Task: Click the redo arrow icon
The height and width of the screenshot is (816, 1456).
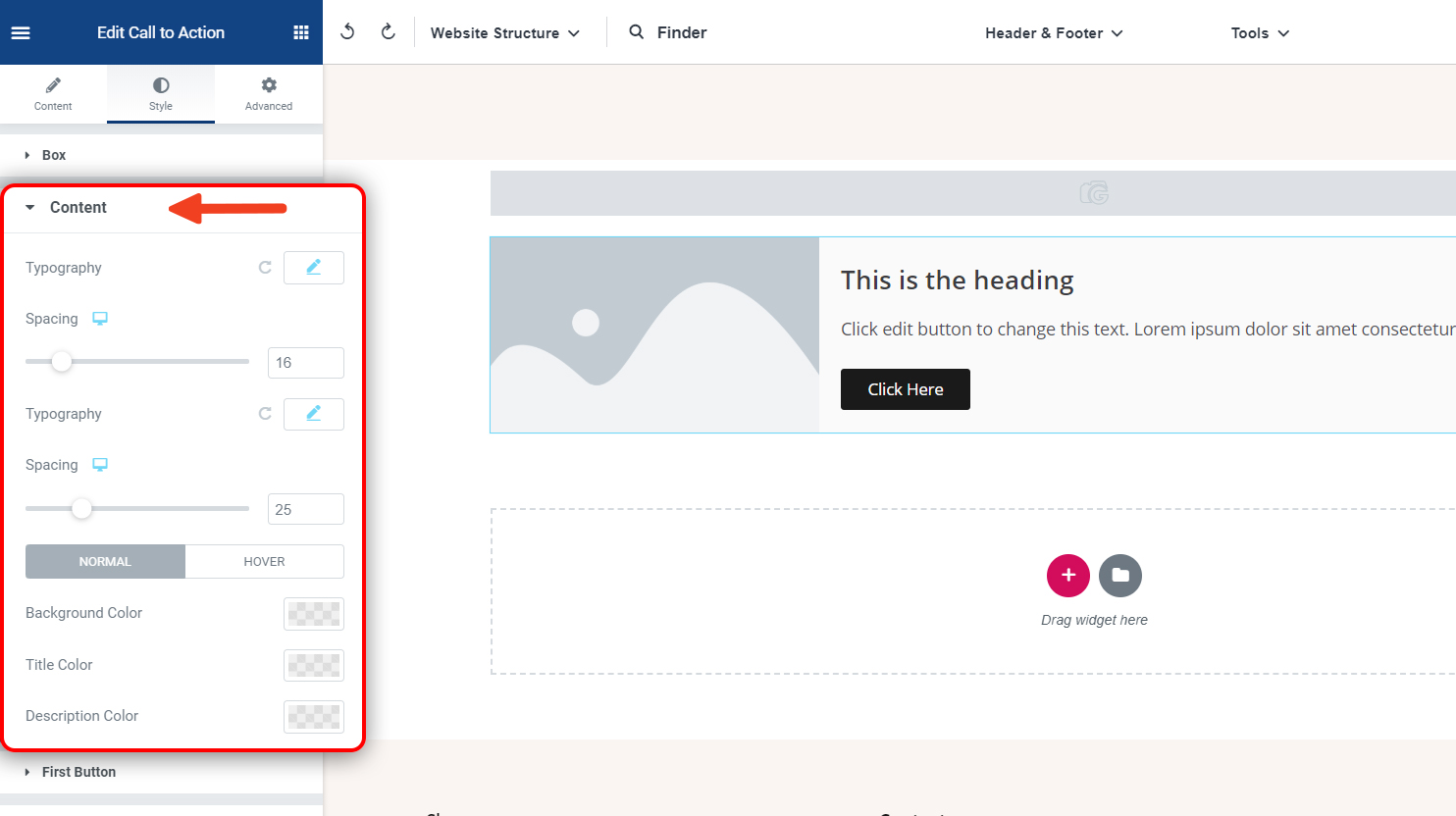Action: click(389, 31)
